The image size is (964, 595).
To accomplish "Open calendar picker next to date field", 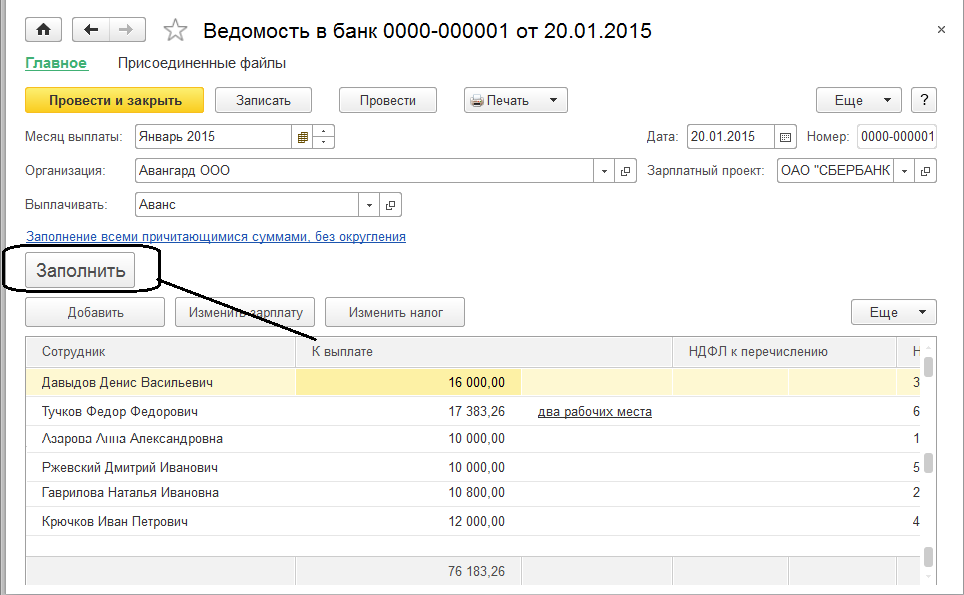I will tap(785, 137).
